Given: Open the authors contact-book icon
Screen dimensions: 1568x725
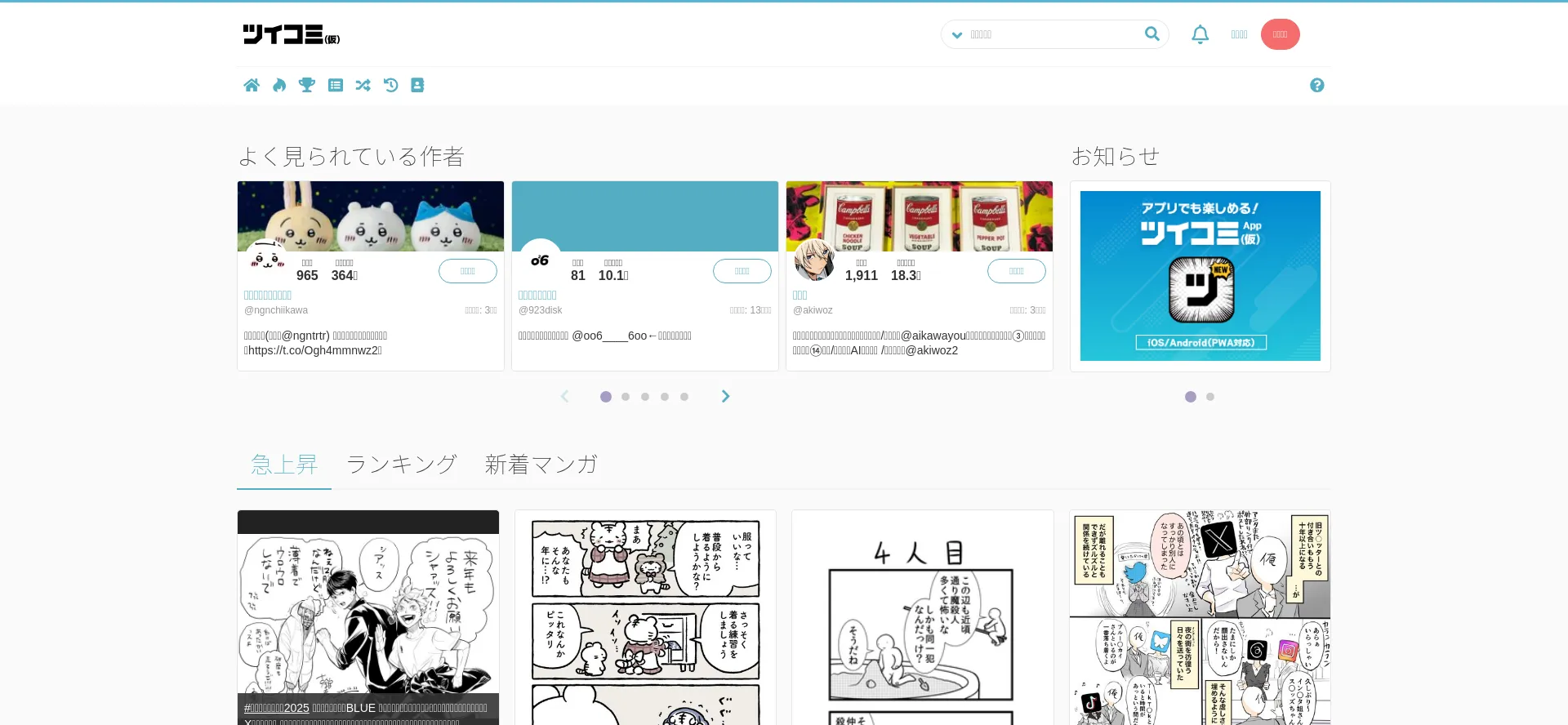Looking at the screenshot, I should 417,85.
